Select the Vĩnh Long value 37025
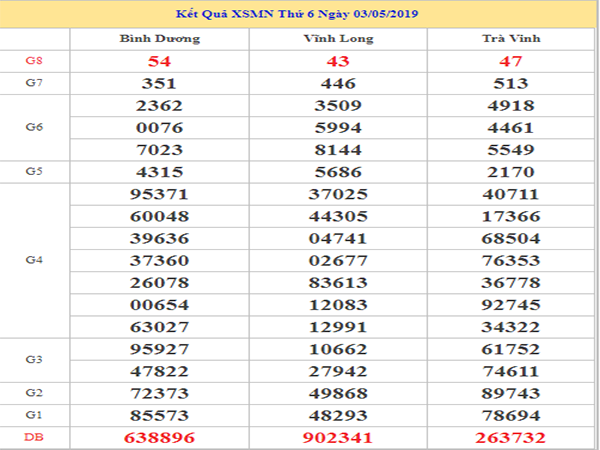 click(338, 194)
